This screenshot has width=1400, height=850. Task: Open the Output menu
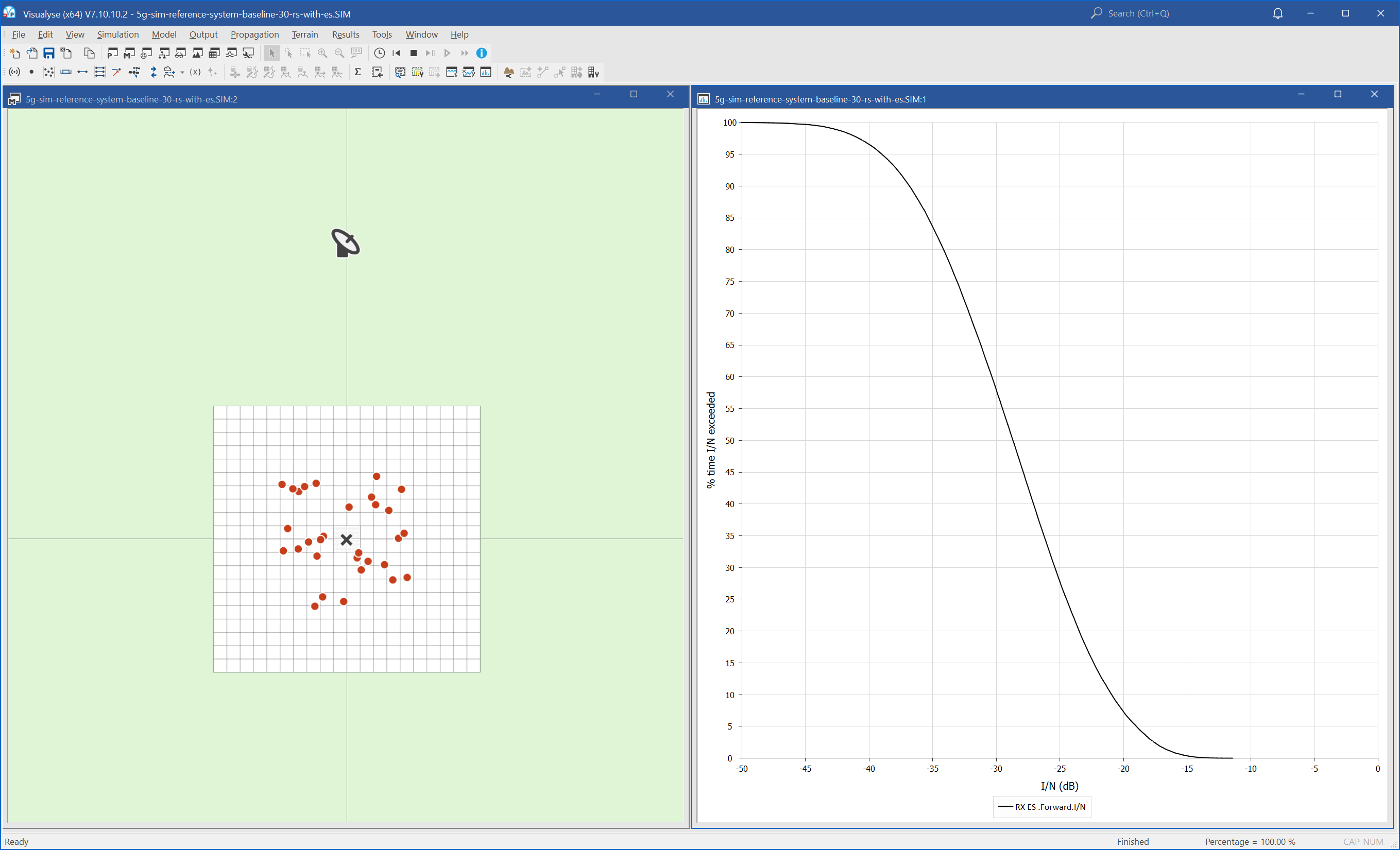pos(203,34)
